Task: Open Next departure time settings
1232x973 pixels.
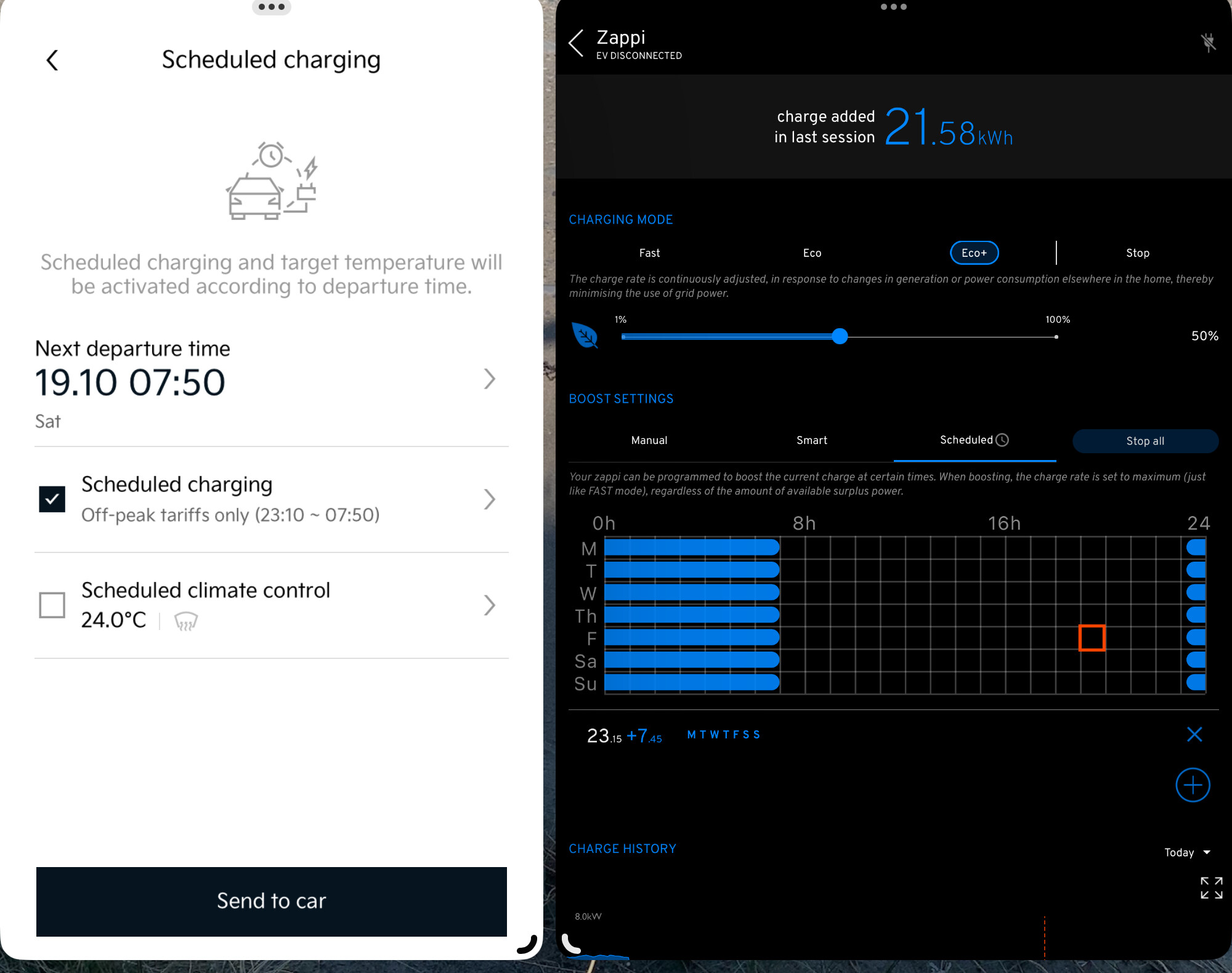Action: (489, 379)
